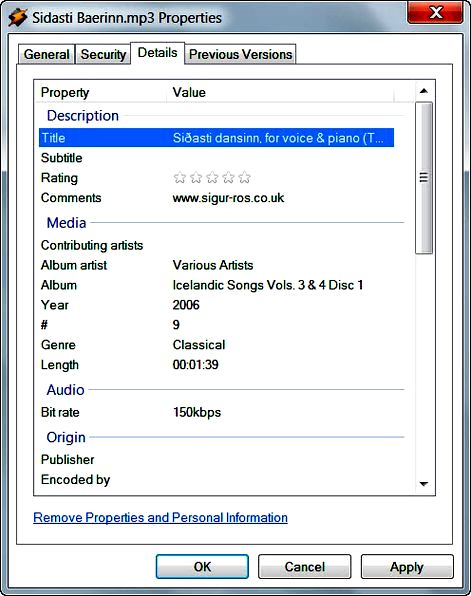
Task: Click the 00:01:39 length value
Action: 195,365
